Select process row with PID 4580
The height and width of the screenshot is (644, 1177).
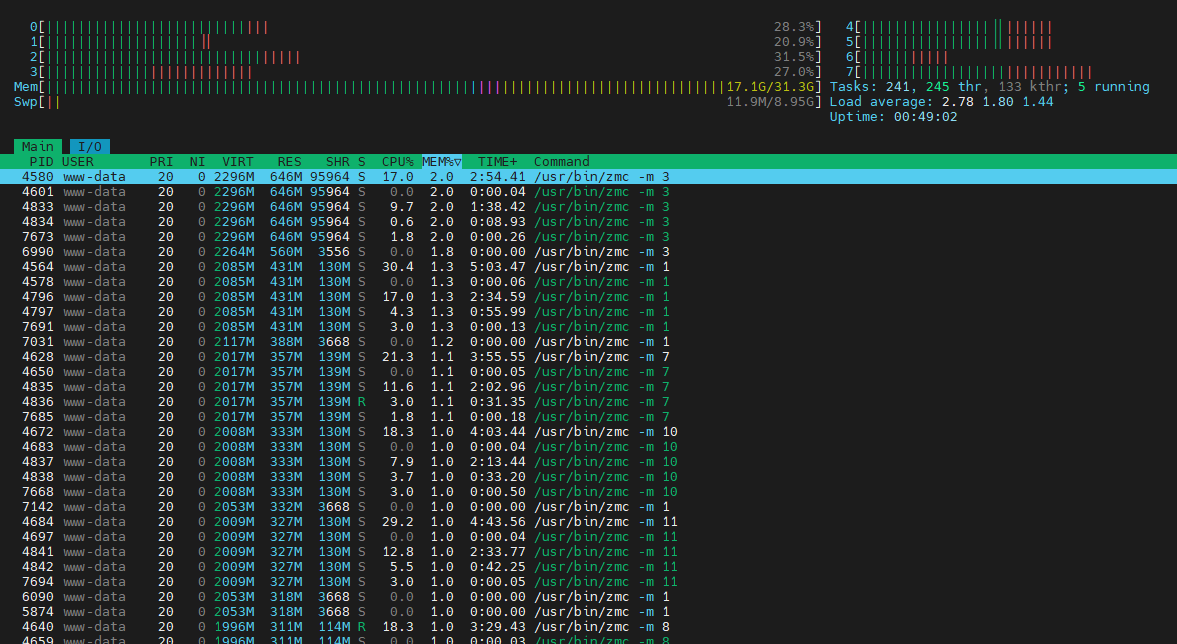coord(588,176)
